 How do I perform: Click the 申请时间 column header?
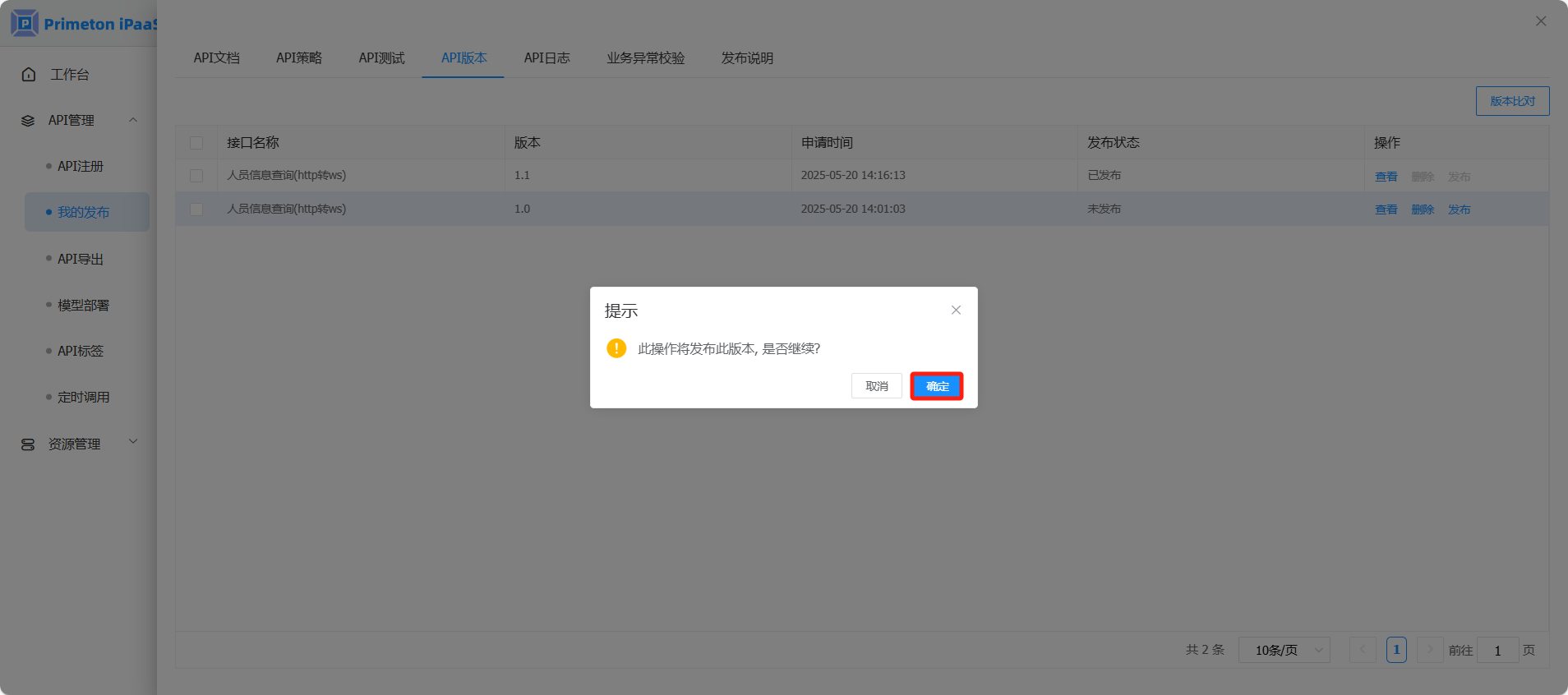tap(827, 143)
